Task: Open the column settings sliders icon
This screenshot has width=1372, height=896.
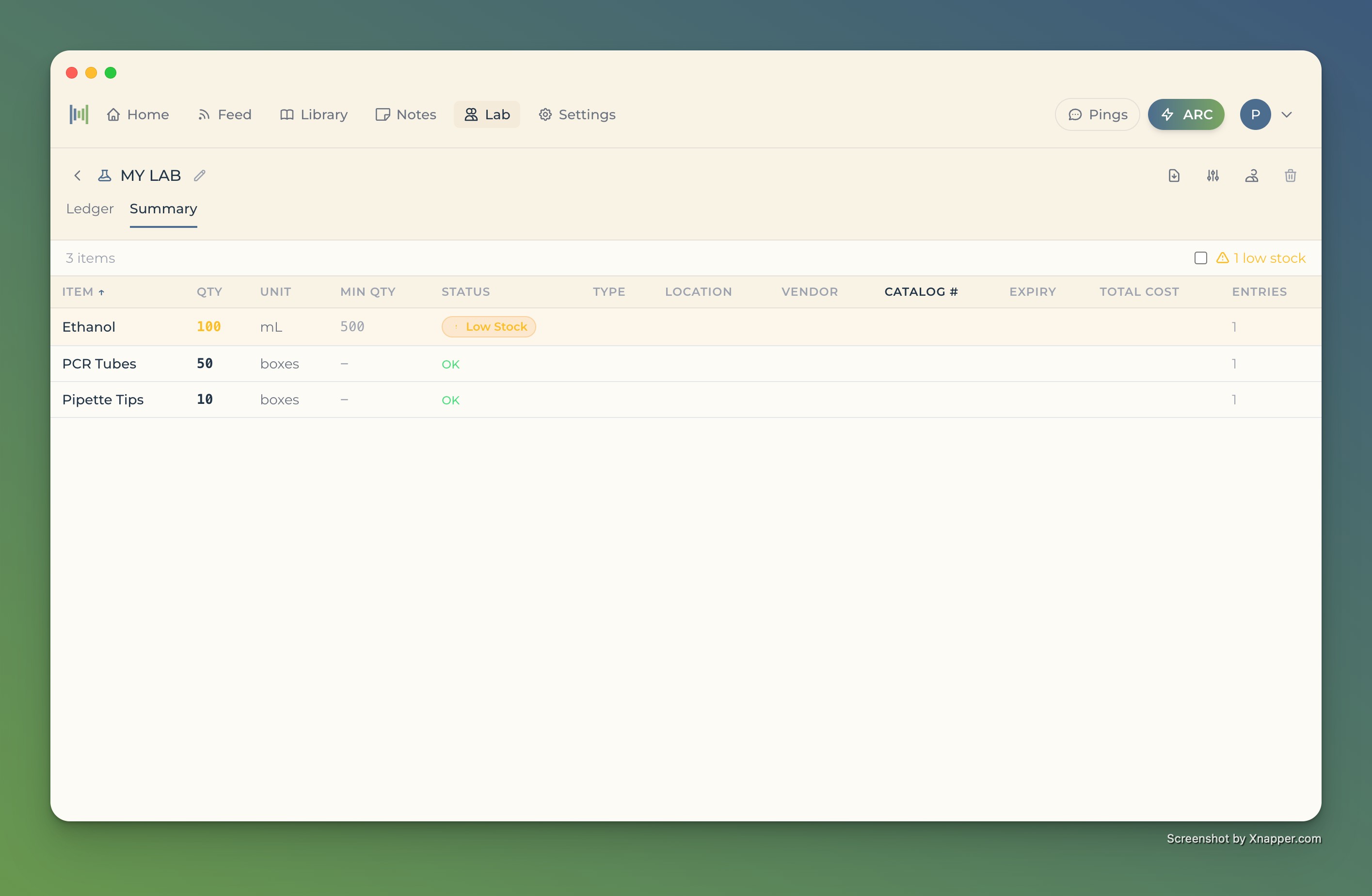Action: click(x=1212, y=176)
